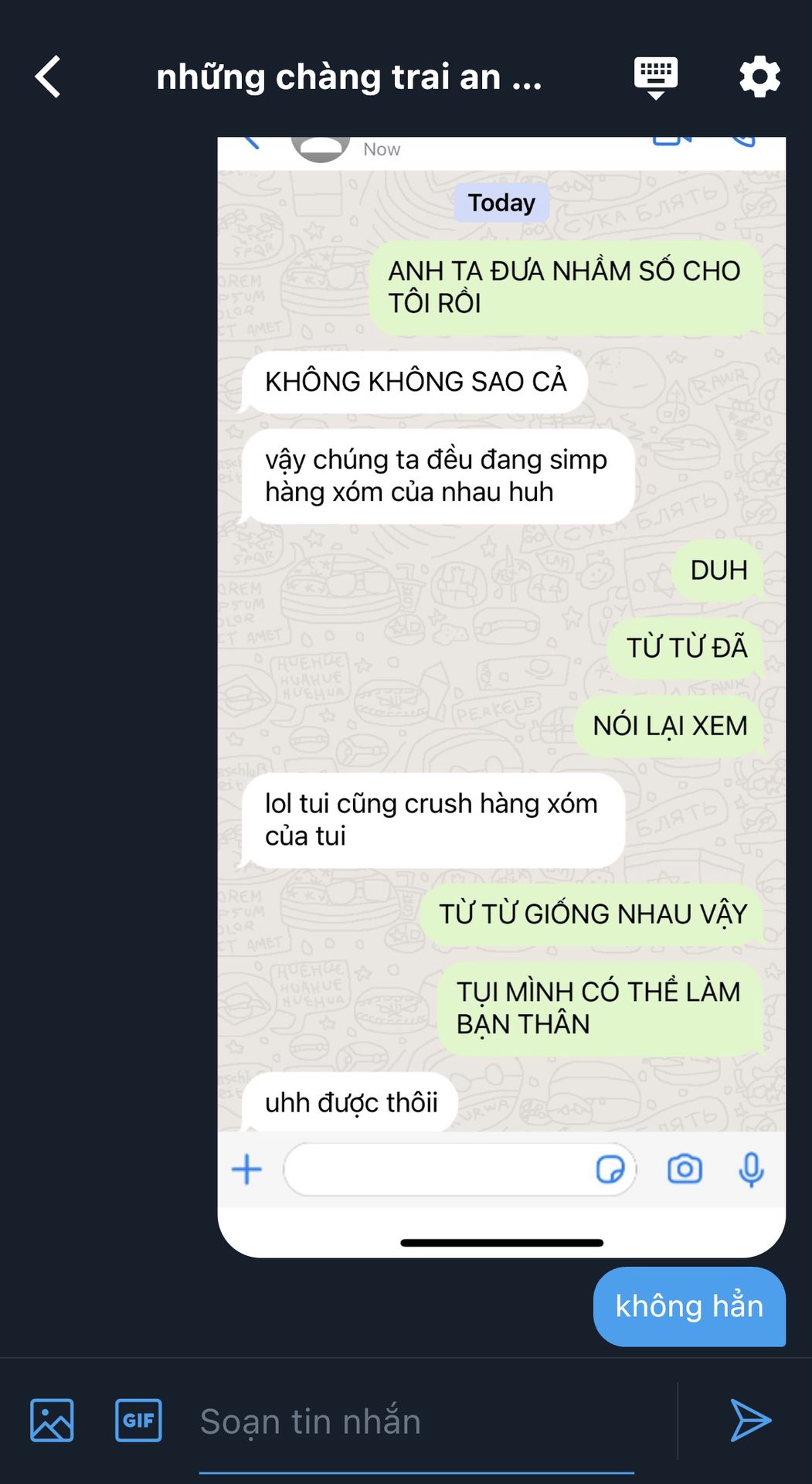The image size is (812, 1484).
Task: Tap the "NÓI LẠI XEM" message bubble
Action: point(669,726)
